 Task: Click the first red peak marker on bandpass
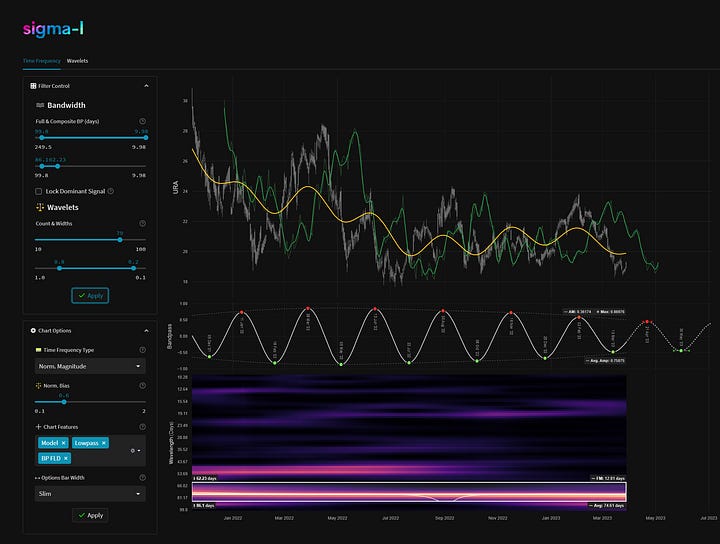coord(242,312)
